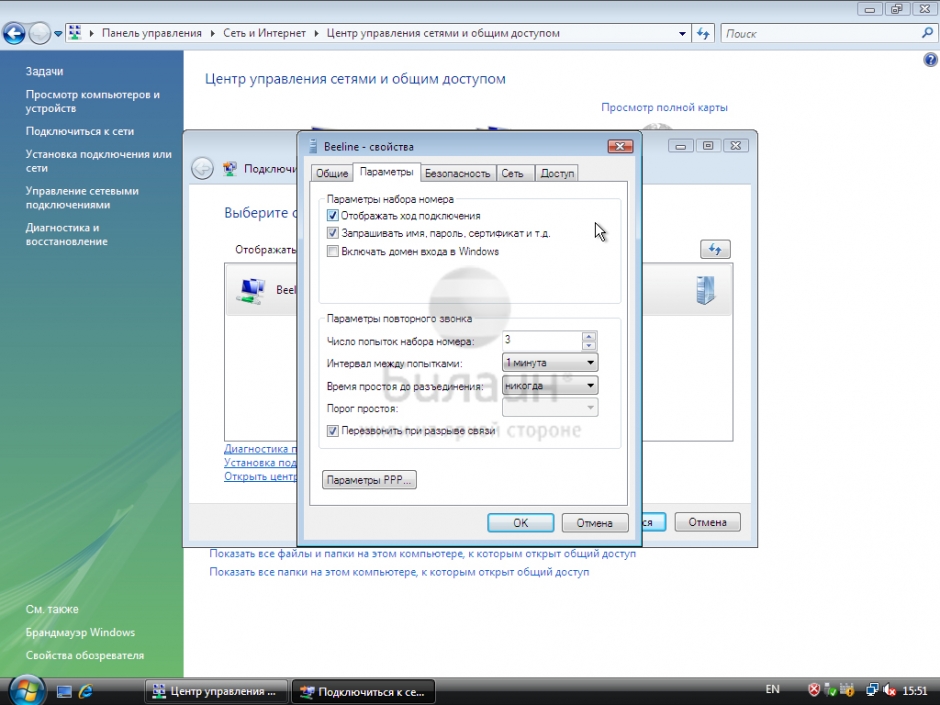Click the Control Panel icon in address bar
Screen dimensions: 940x705
74,33
